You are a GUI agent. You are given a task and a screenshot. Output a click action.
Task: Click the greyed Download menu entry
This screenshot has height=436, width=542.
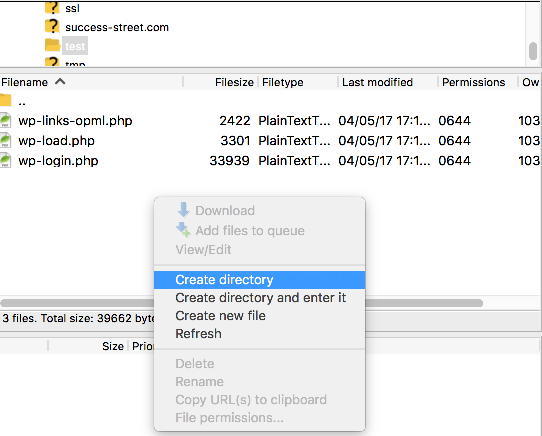point(259,210)
